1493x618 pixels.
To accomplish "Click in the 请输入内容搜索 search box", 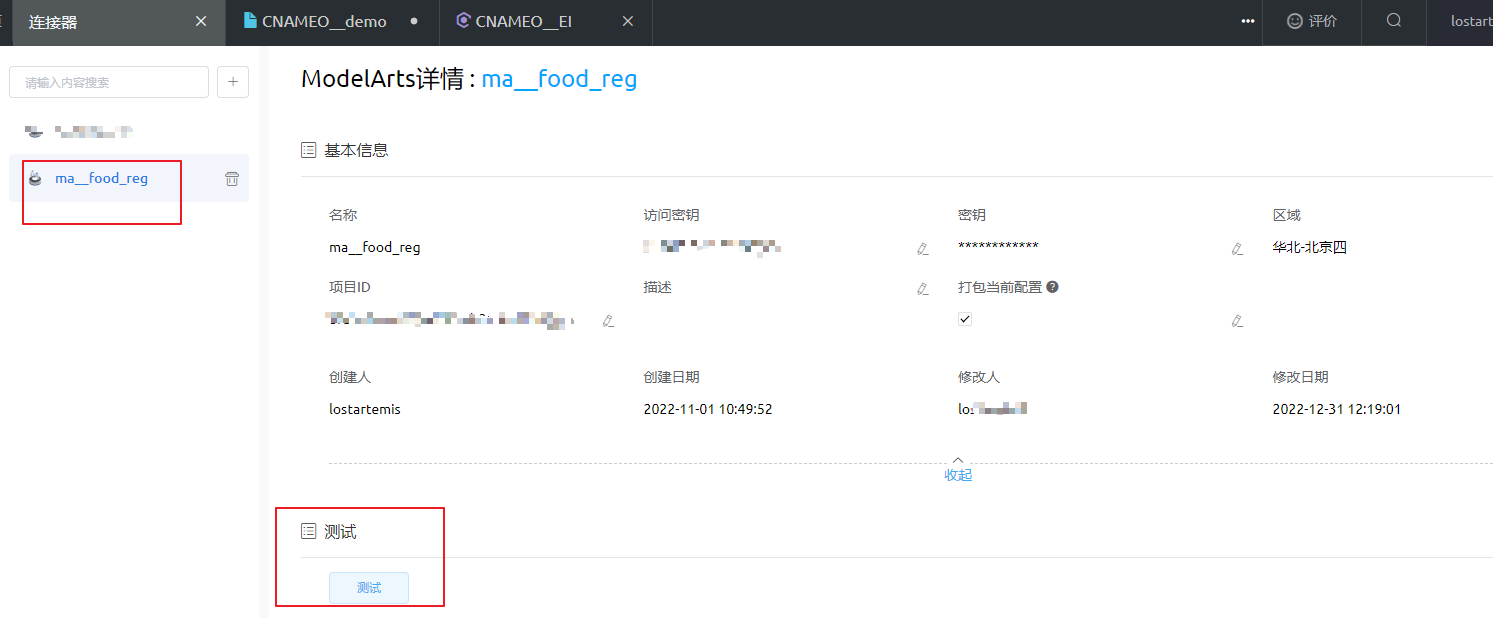I will click(109, 82).
